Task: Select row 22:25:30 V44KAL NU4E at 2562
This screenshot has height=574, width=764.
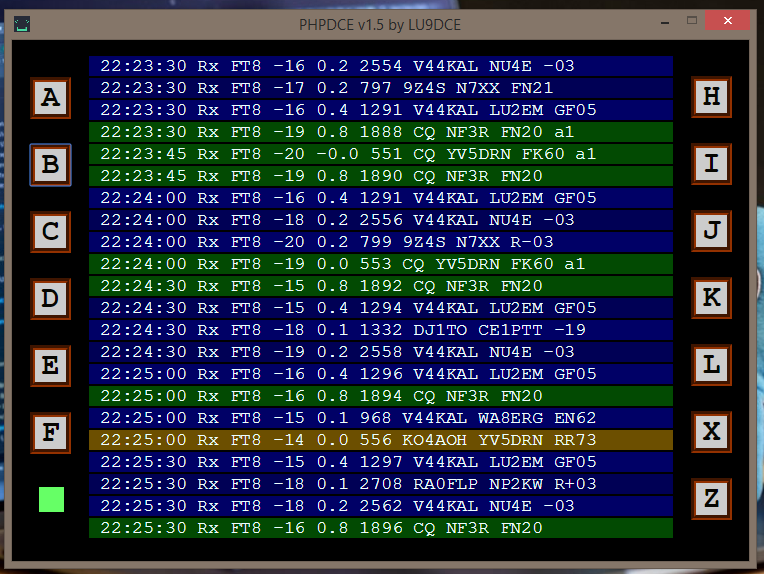Action: click(381, 506)
